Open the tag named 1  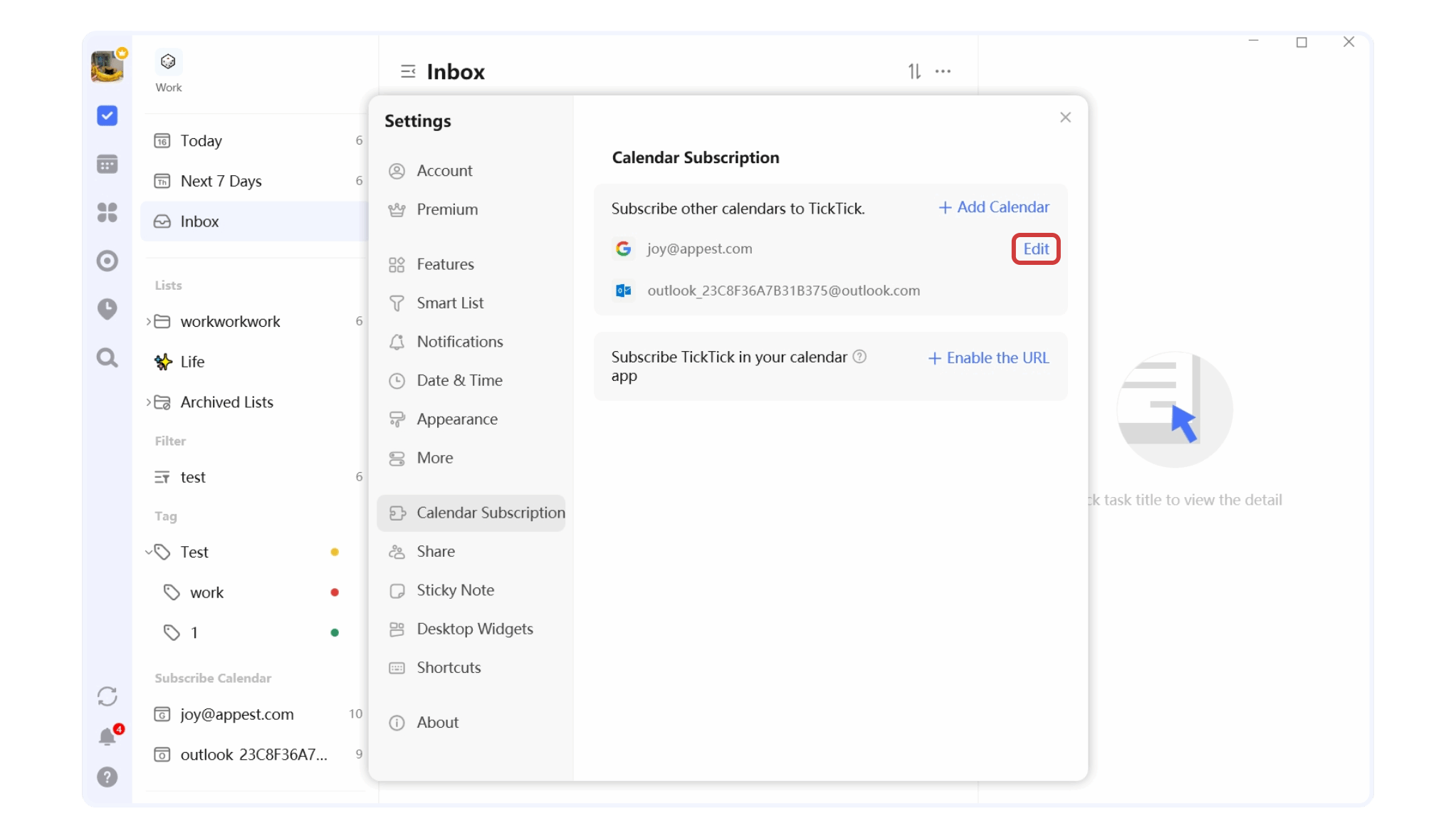[254, 632]
